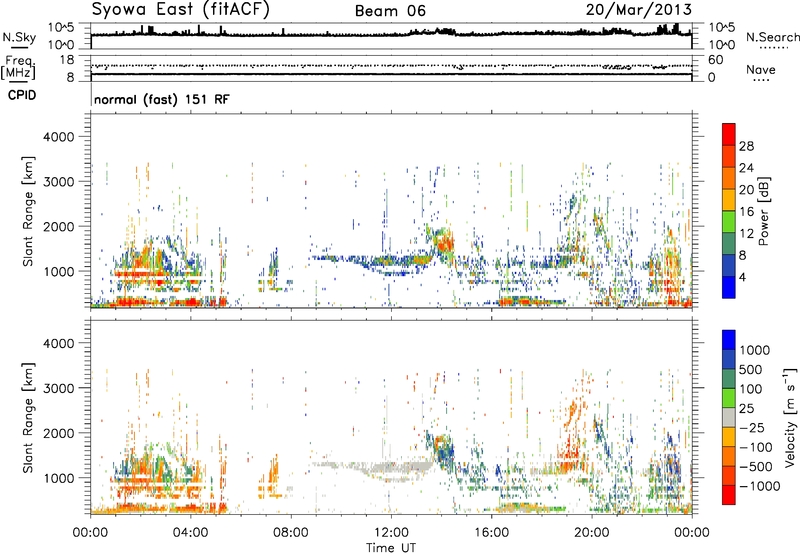Click the 'N.Sky' axis label
800x554 pixels.
[x=19, y=37]
